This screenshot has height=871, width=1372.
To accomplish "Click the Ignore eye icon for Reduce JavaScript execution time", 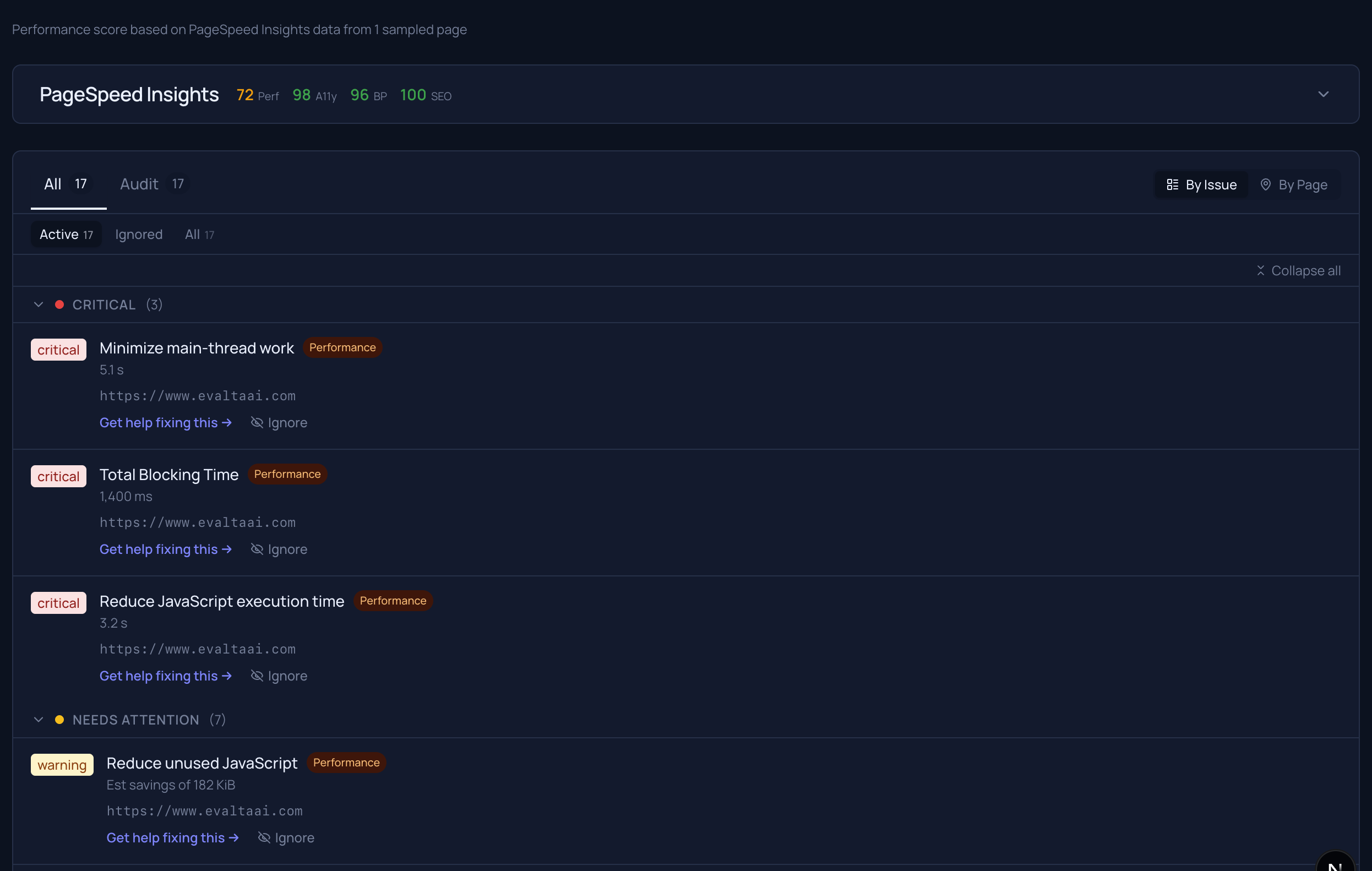I will coord(257,676).
